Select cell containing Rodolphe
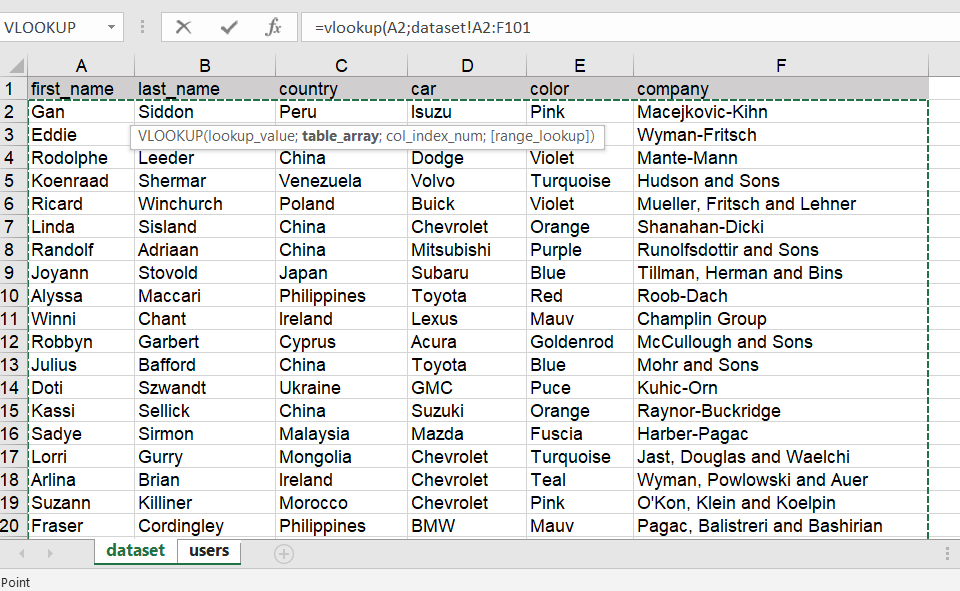 coord(81,158)
